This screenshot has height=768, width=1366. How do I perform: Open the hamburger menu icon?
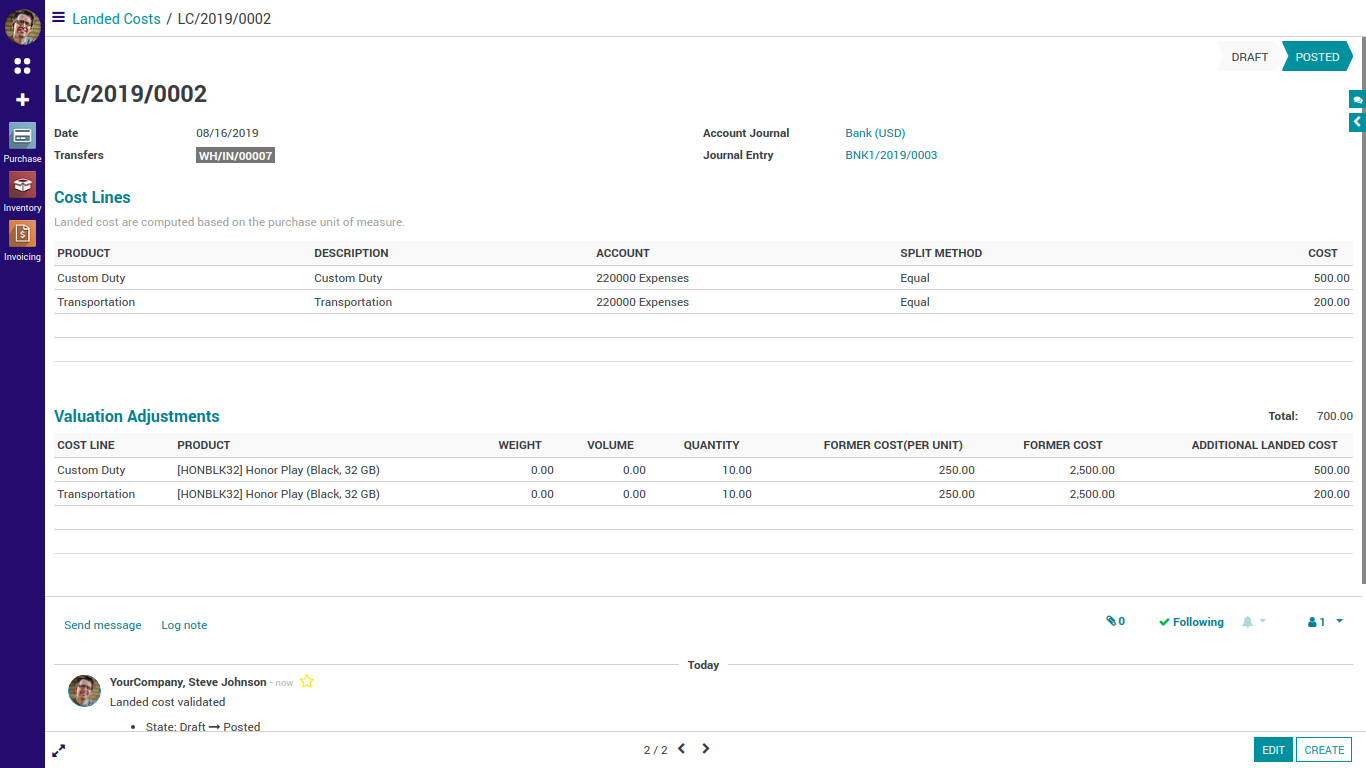click(59, 18)
